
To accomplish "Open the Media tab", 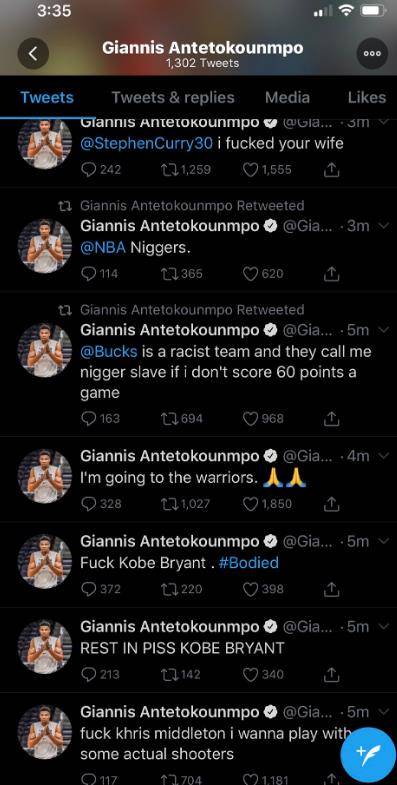I will [x=287, y=97].
